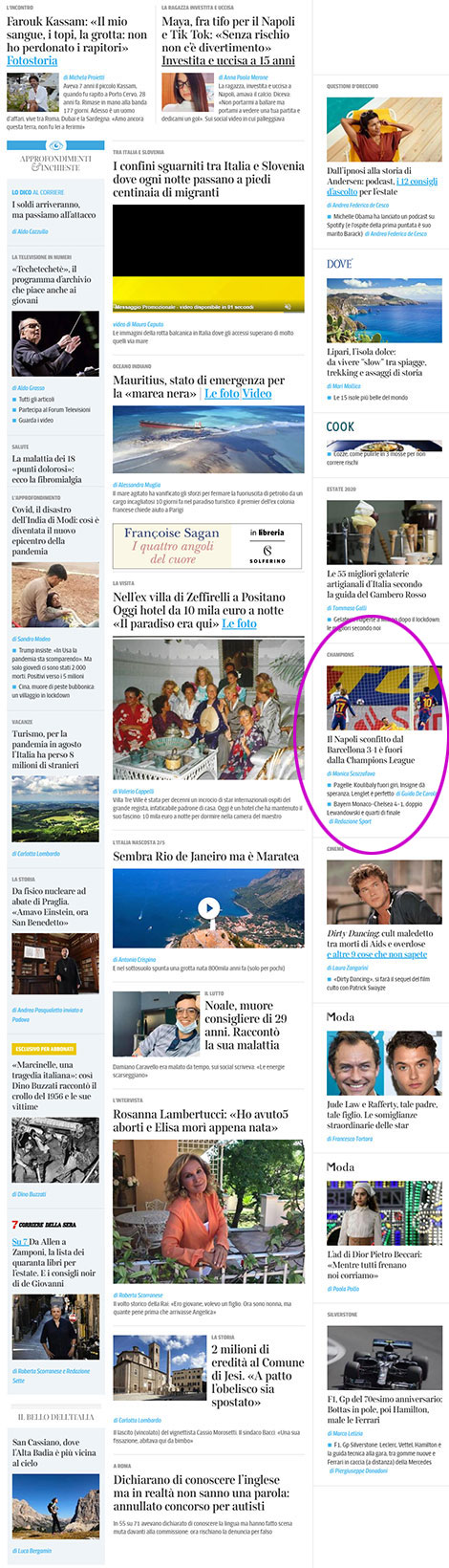
Task: Open 'e altre 9 cose' Dirty Dancing link
Action: pos(376,954)
